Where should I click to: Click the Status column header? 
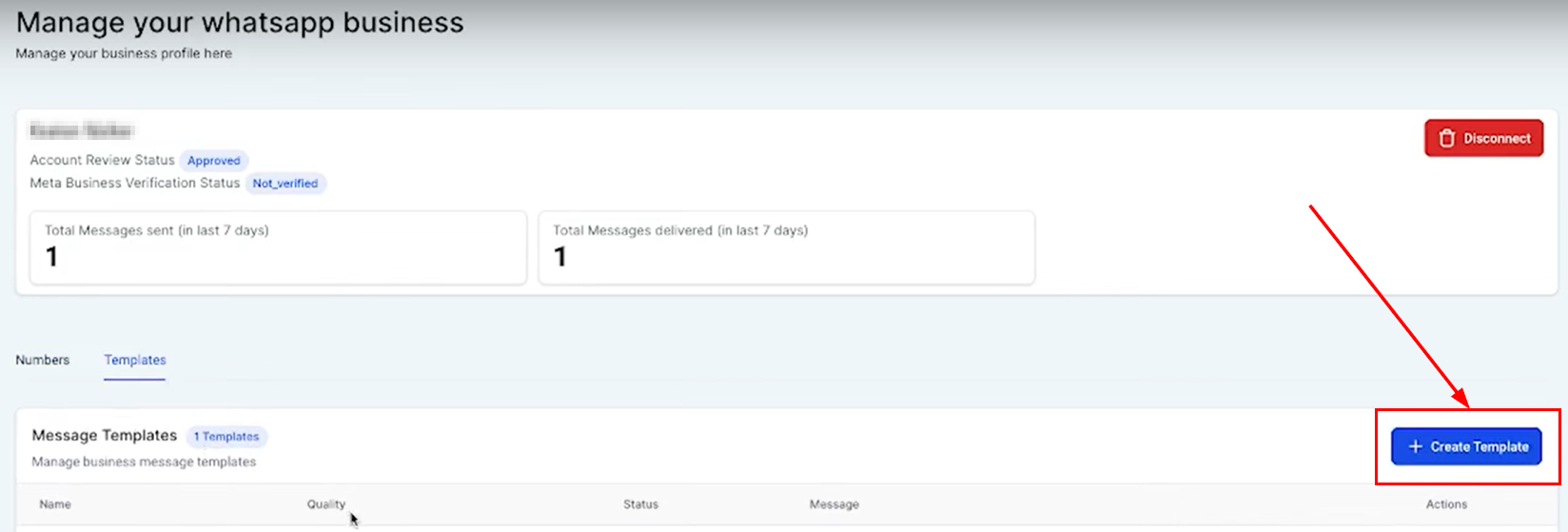(640, 504)
